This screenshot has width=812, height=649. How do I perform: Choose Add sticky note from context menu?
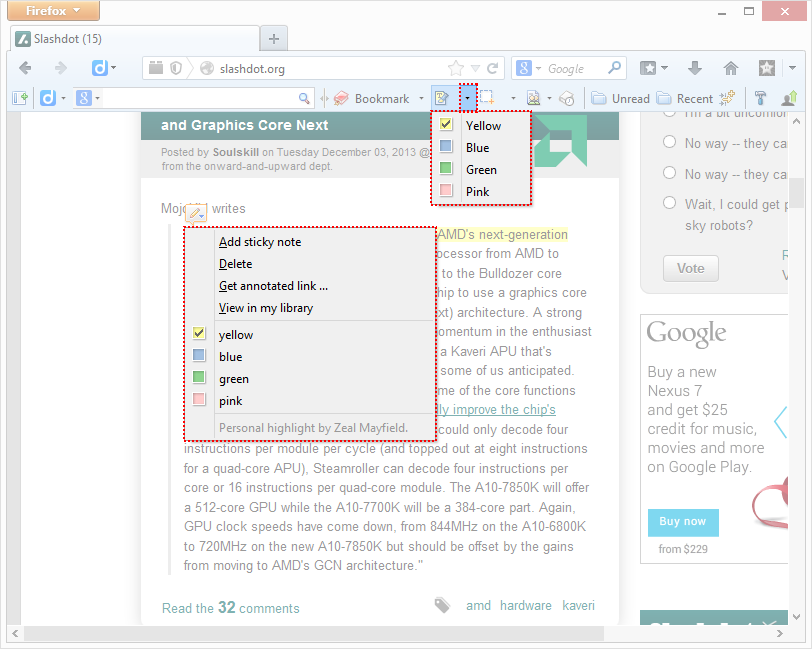coord(260,242)
